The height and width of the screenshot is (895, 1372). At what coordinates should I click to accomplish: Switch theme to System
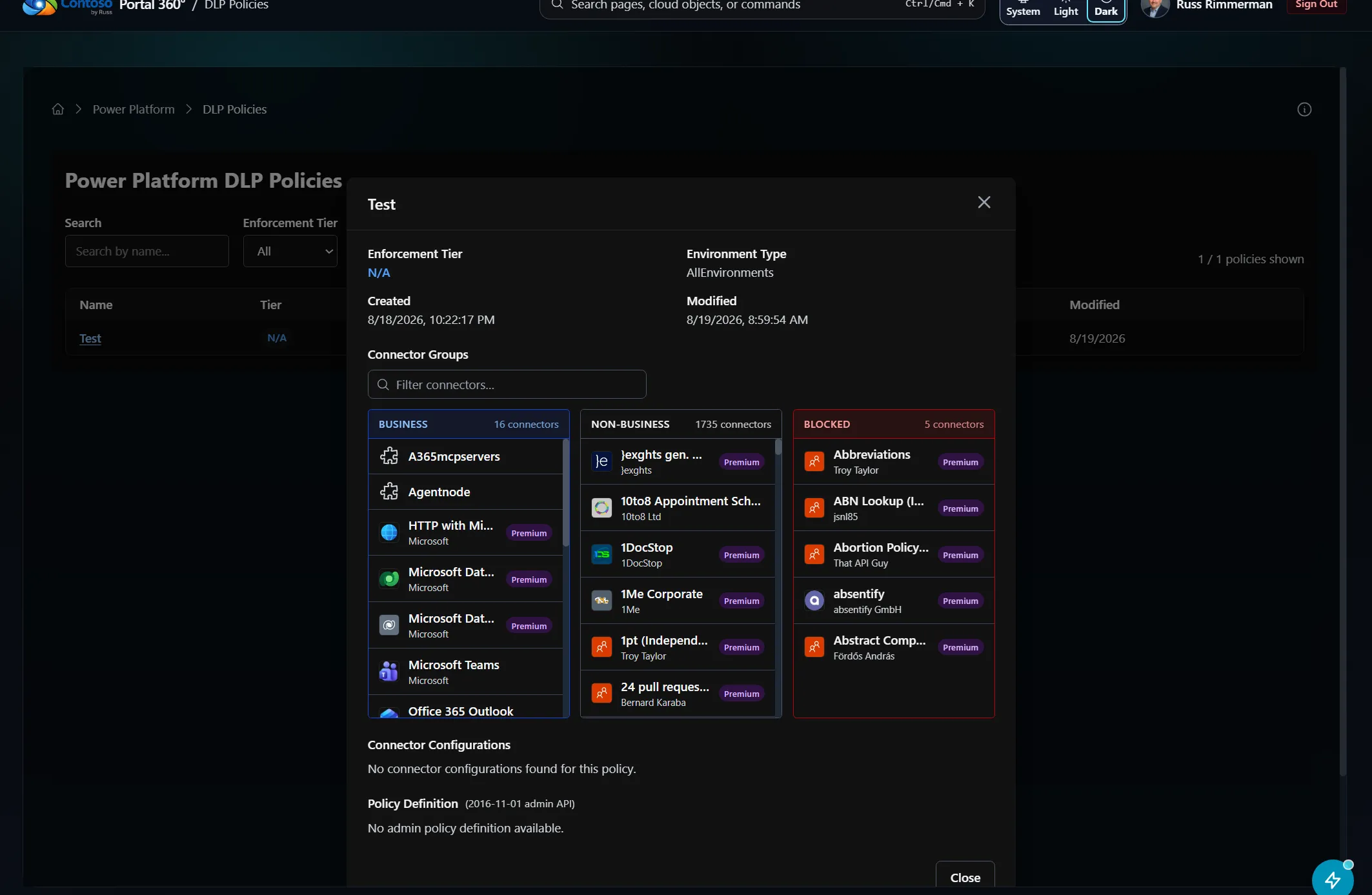point(1023,10)
